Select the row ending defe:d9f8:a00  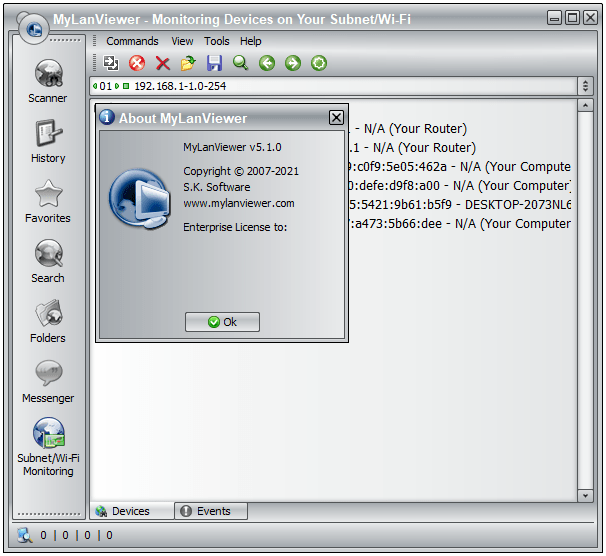tap(460, 185)
